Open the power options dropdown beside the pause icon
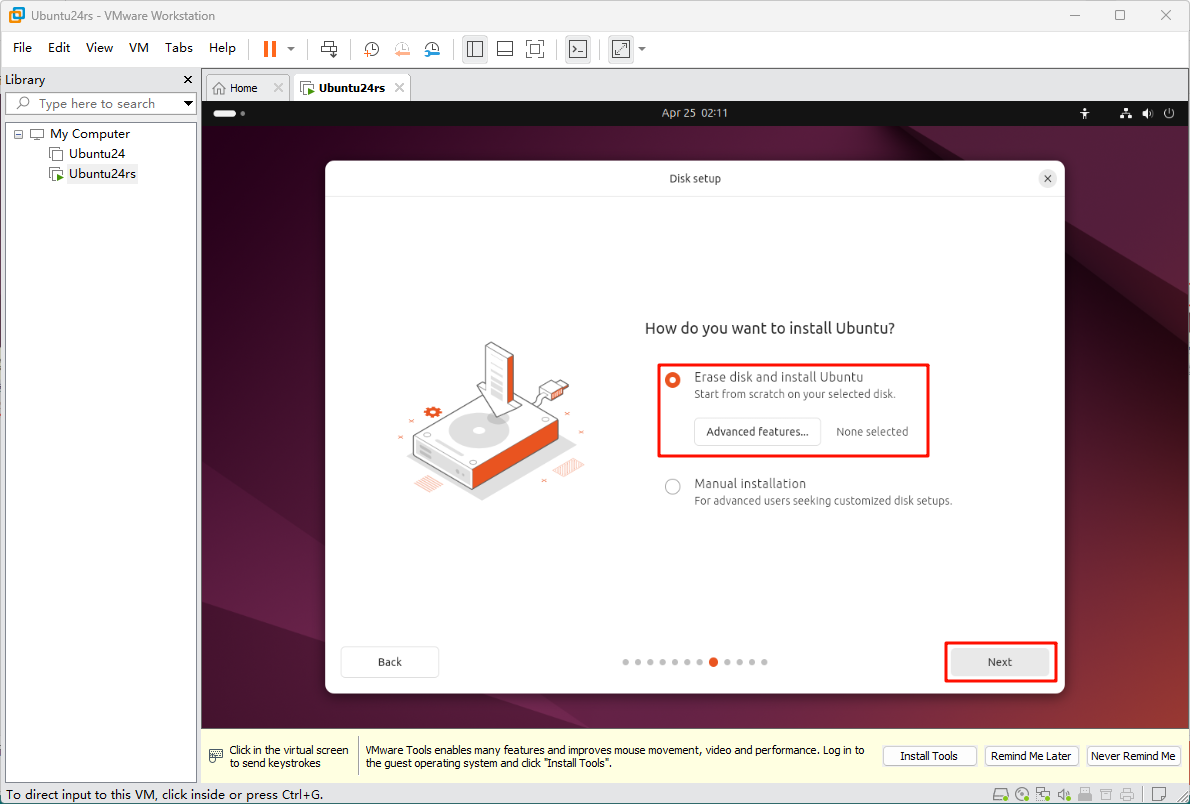This screenshot has height=804, width=1190. click(291, 49)
